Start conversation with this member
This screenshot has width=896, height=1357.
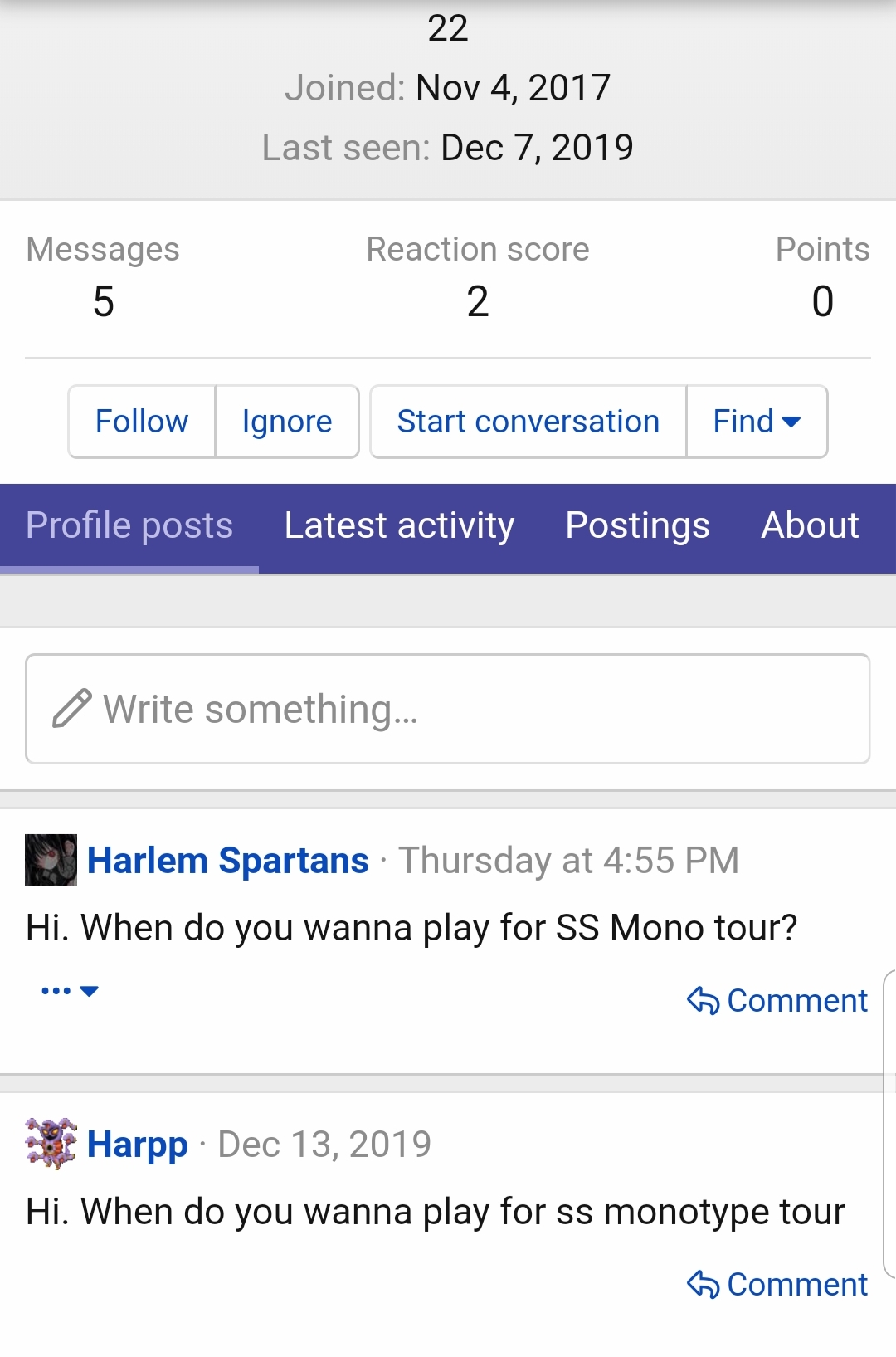(x=528, y=422)
